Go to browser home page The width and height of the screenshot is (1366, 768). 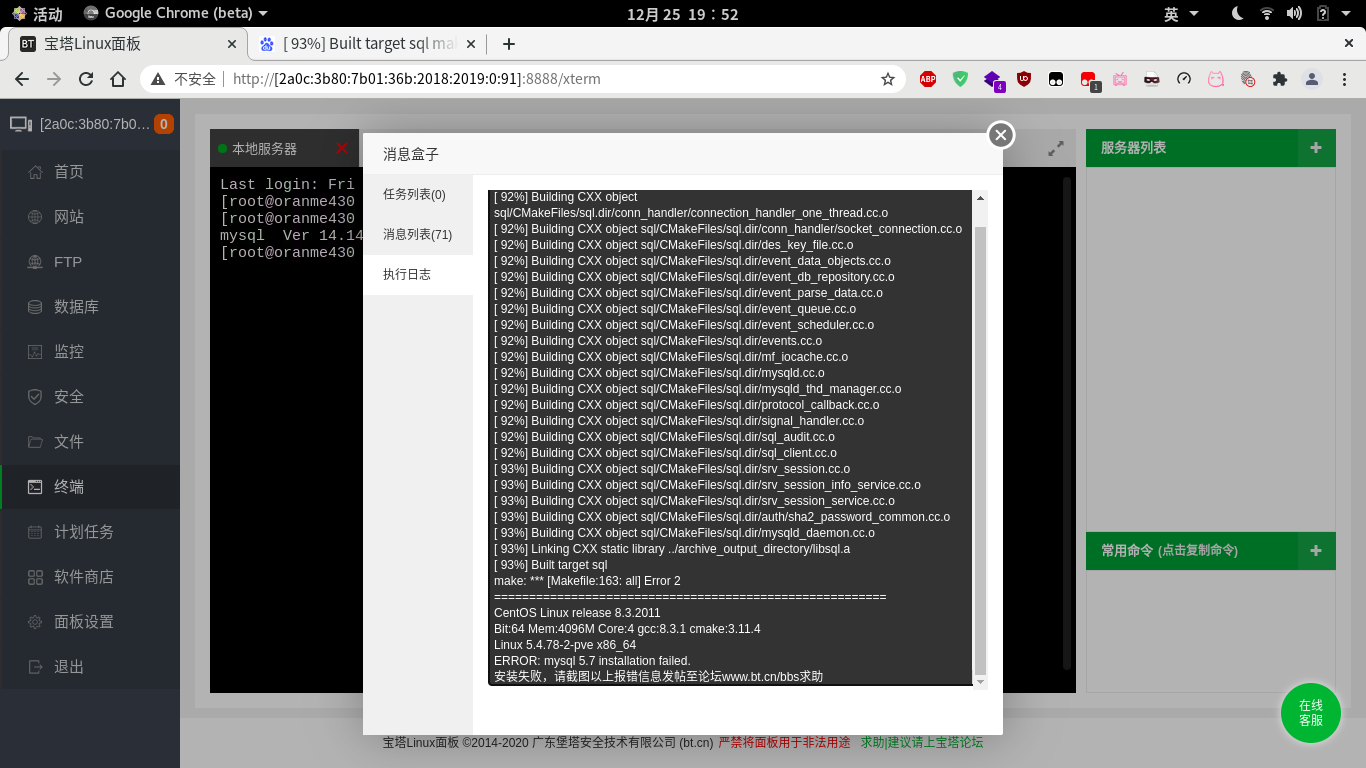[x=118, y=79]
